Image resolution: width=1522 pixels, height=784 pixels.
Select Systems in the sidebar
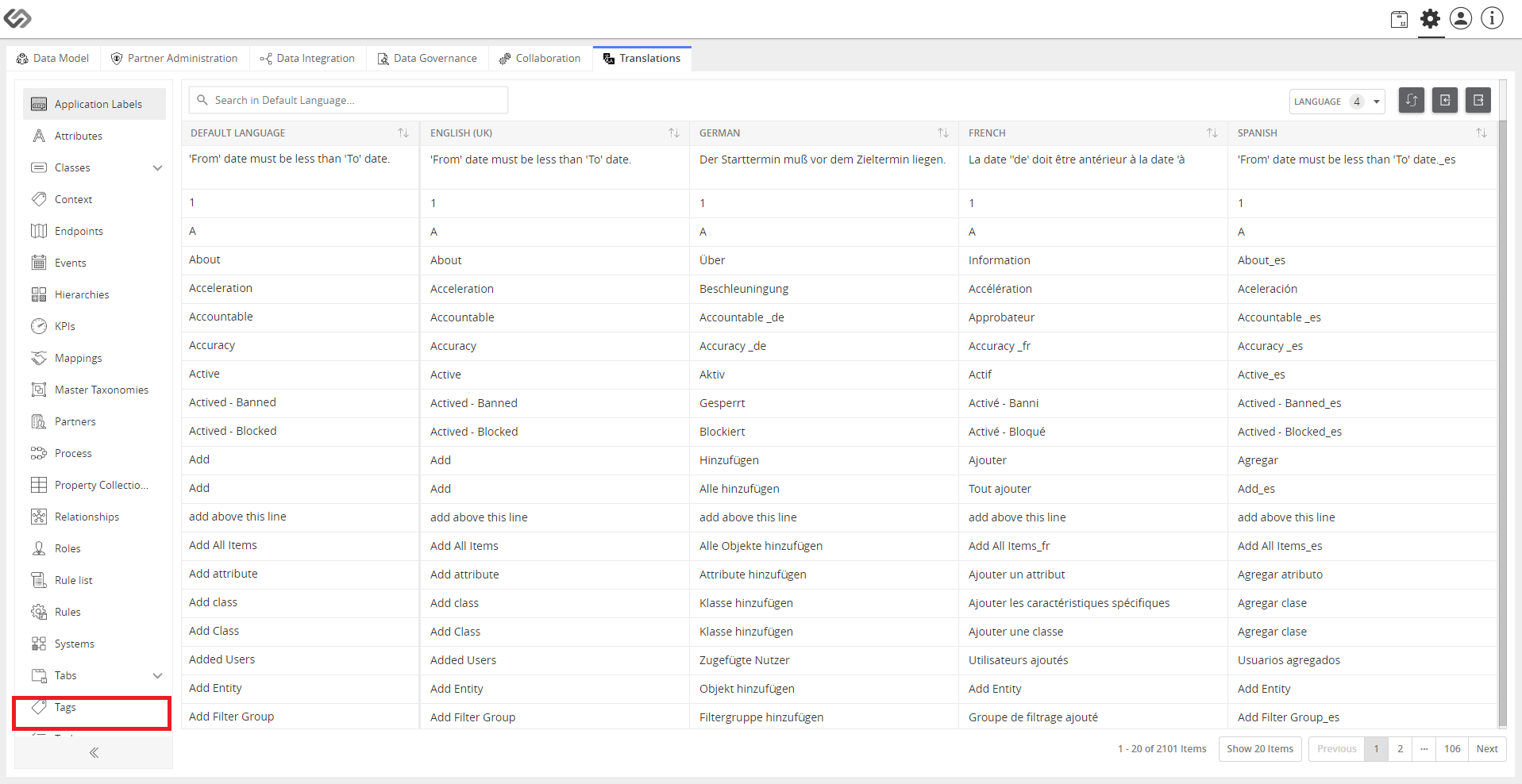tap(94, 644)
